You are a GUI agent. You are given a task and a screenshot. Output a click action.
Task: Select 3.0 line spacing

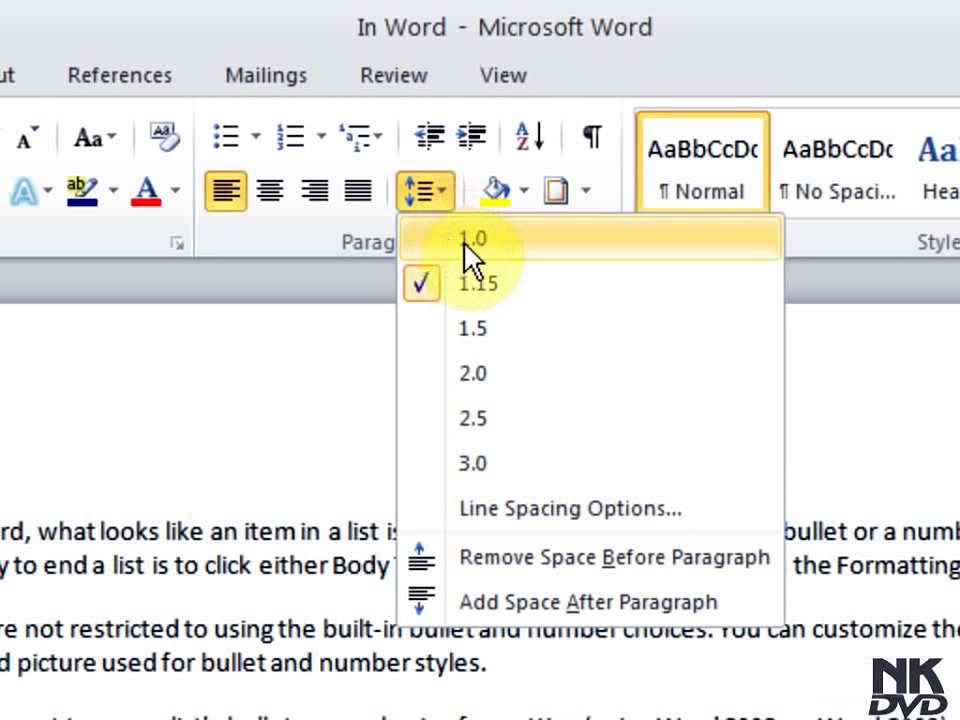pos(590,463)
